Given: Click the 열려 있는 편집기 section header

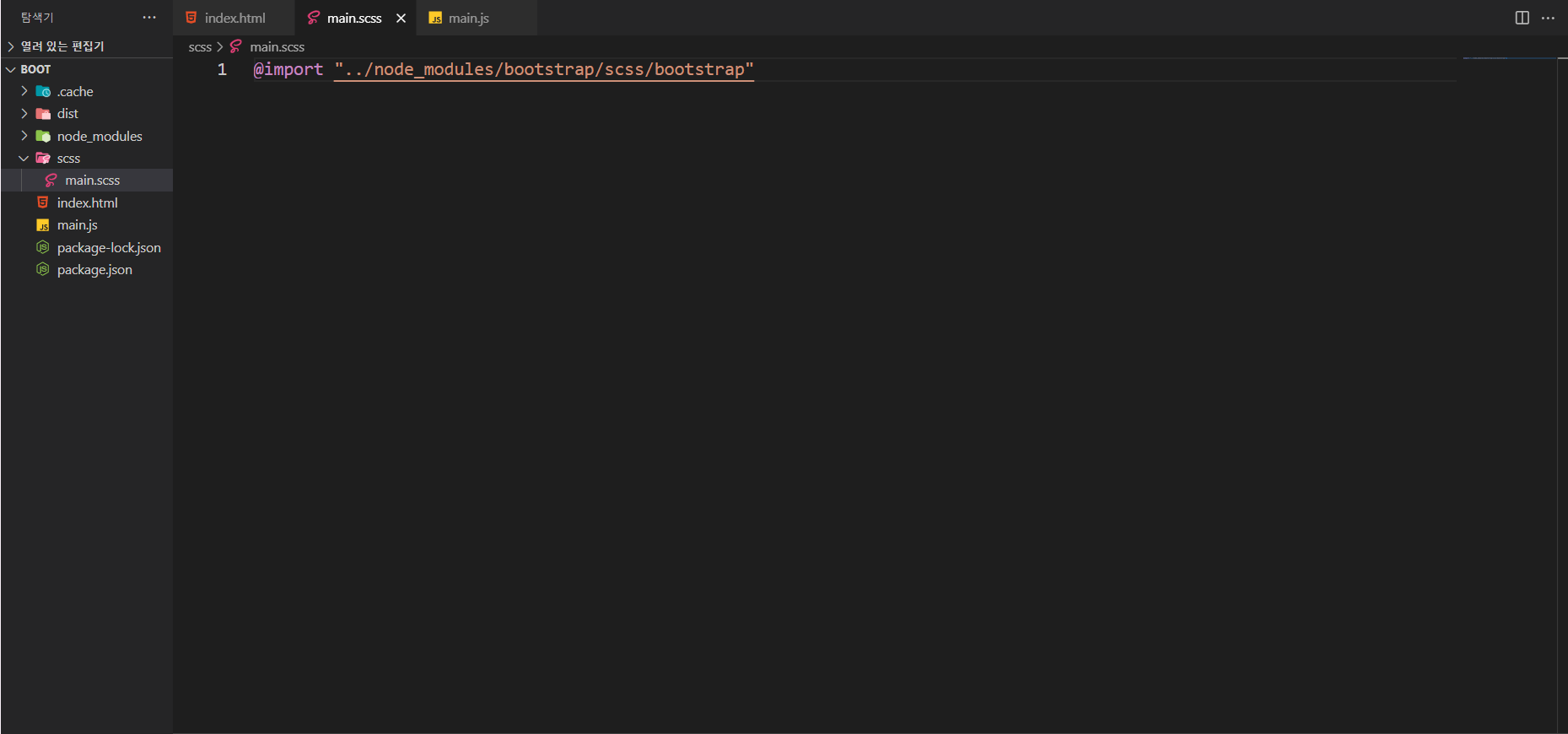Looking at the screenshot, I should (x=62, y=46).
